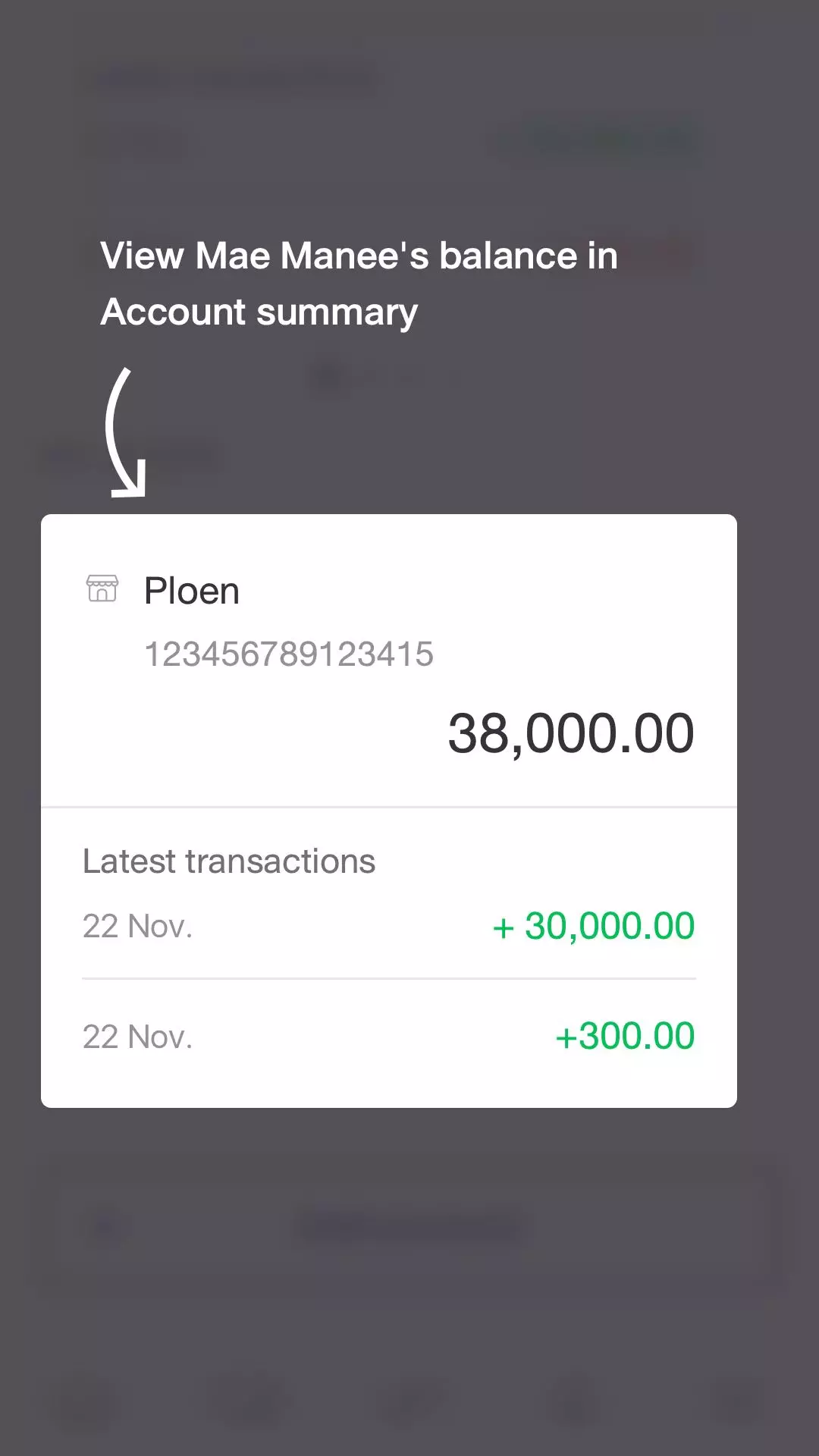
Task: Open the Ploen account name
Action: [x=192, y=591]
